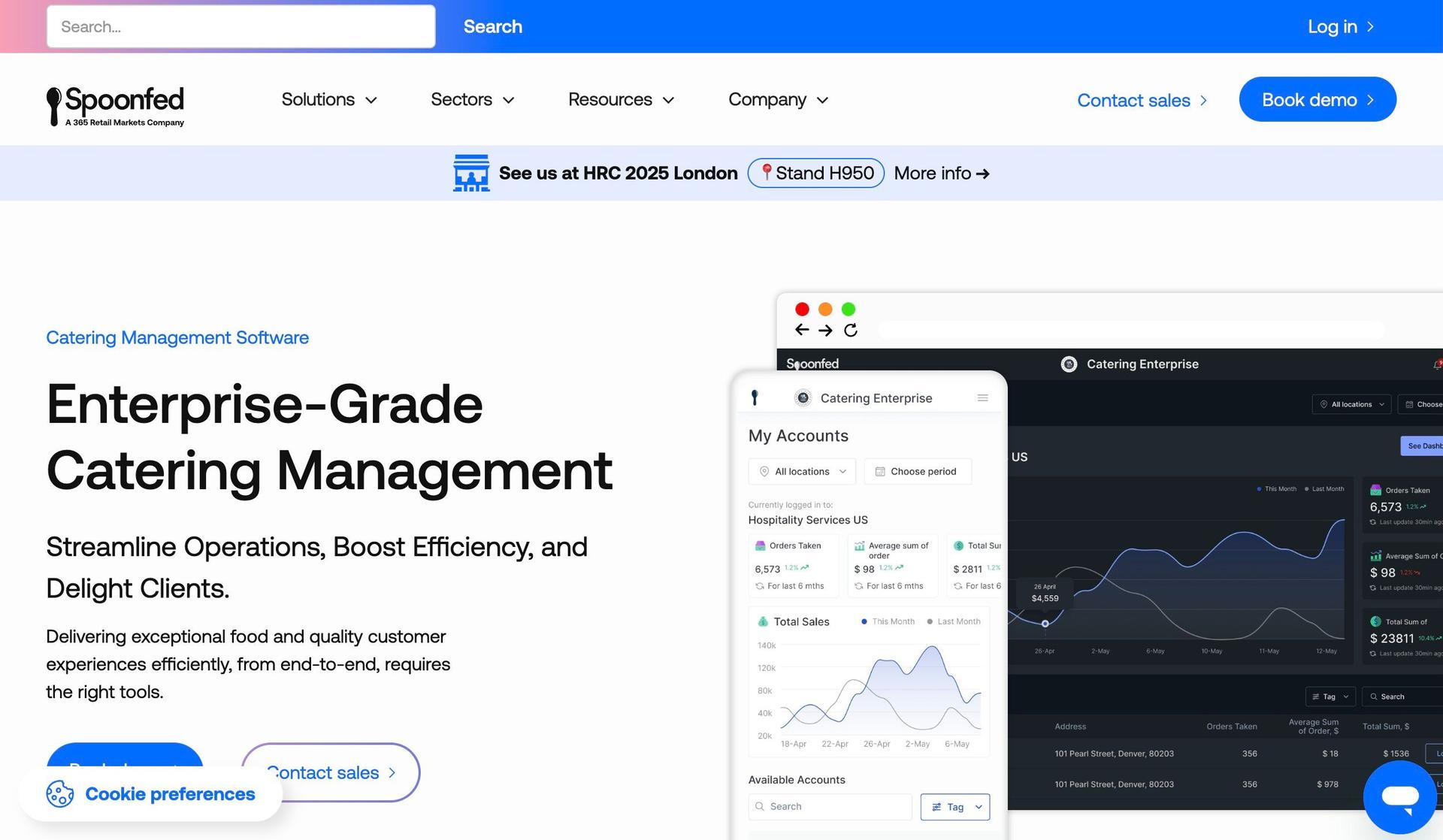Click the Orders Taken icon in dark dashboard
Screen dimensions: 1443x840
pos(1375,490)
